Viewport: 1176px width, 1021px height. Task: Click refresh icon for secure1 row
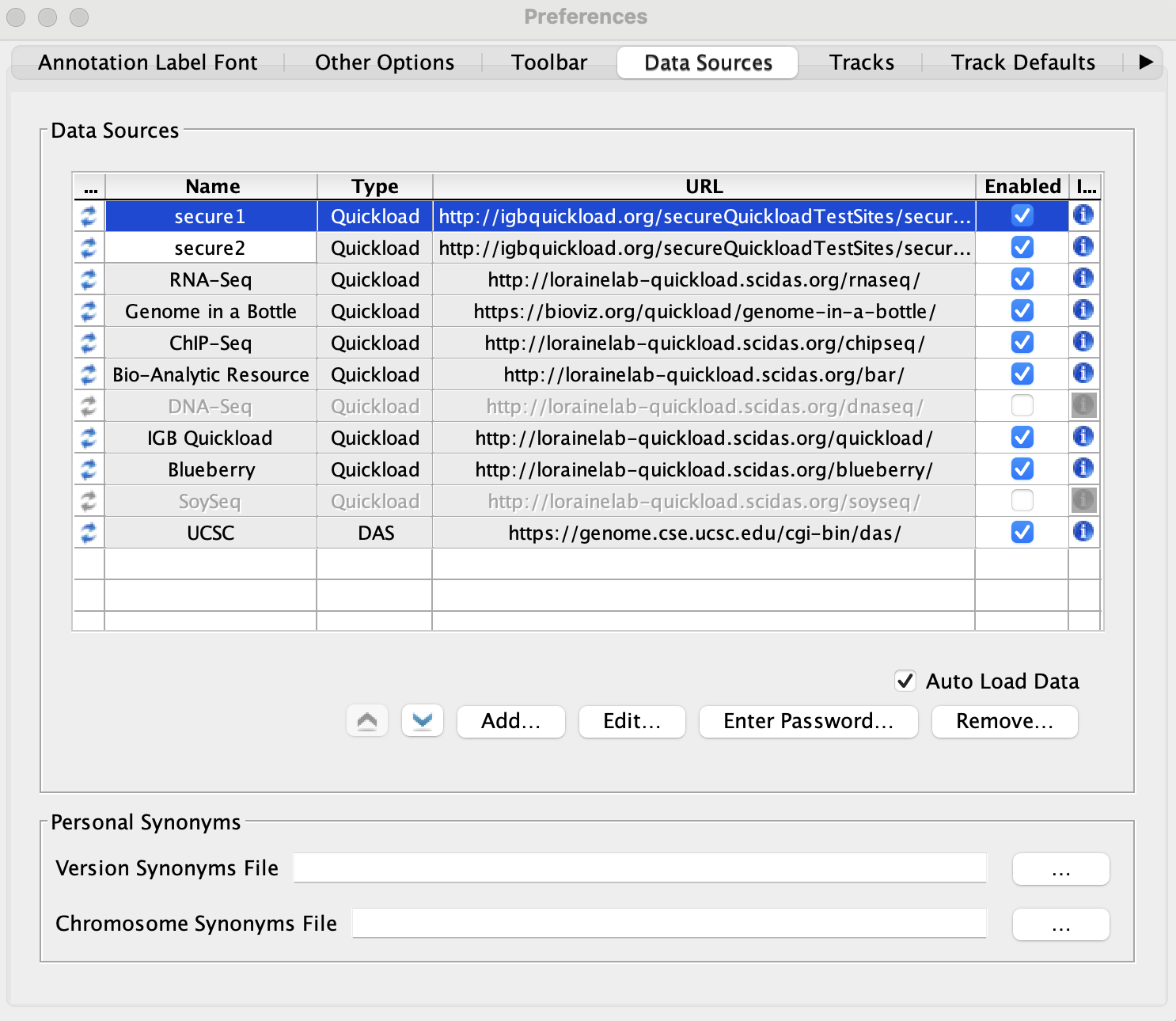pyautogui.click(x=89, y=216)
